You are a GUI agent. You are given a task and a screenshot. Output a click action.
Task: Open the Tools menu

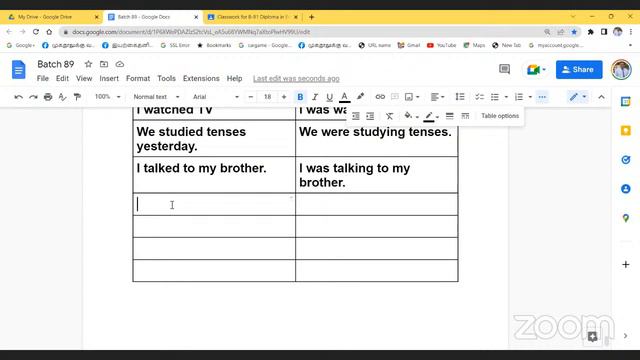coord(167,78)
